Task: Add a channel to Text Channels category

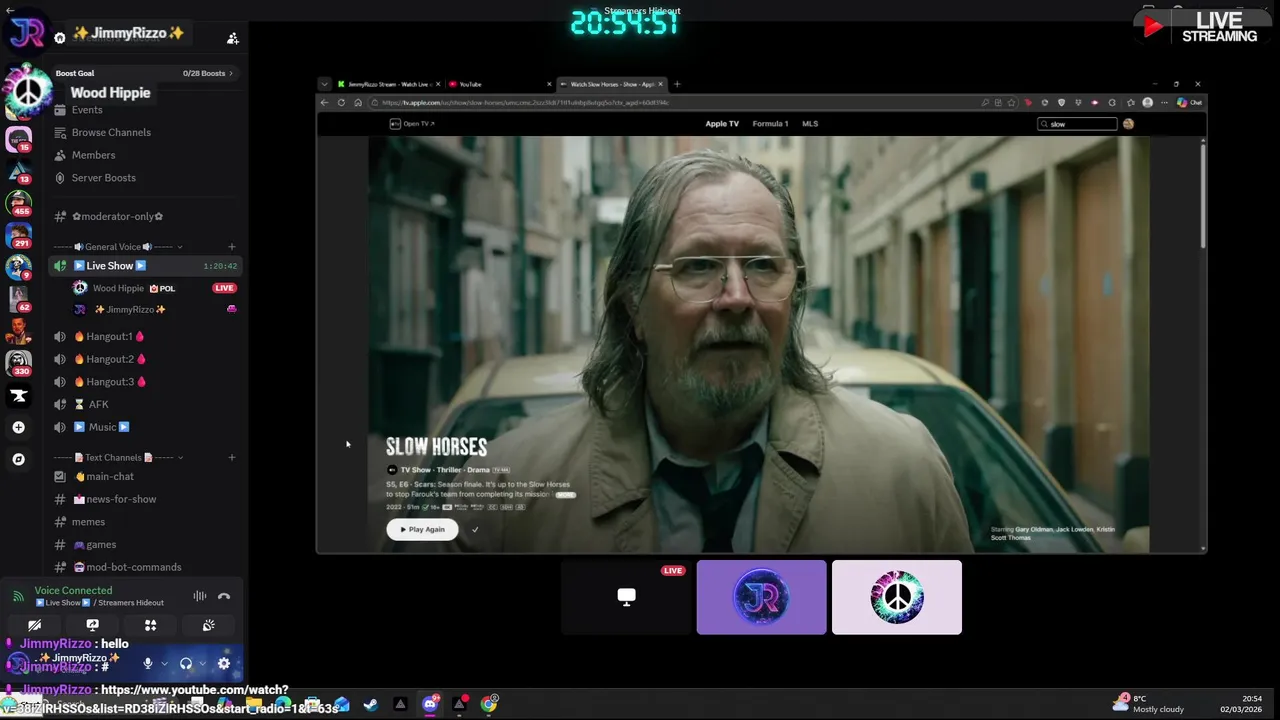Action: [x=232, y=458]
